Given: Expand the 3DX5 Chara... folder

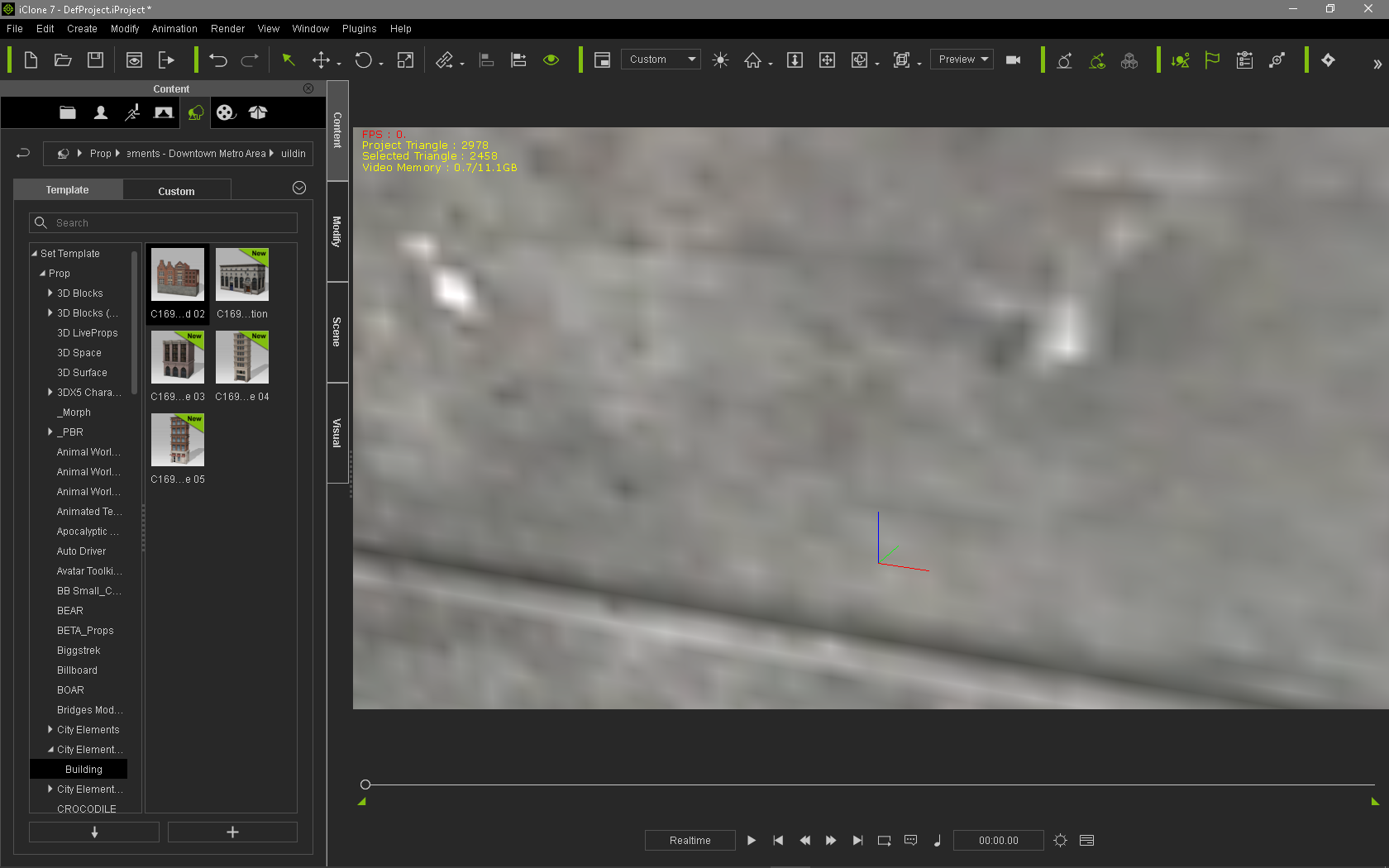Looking at the screenshot, I should point(50,393).
